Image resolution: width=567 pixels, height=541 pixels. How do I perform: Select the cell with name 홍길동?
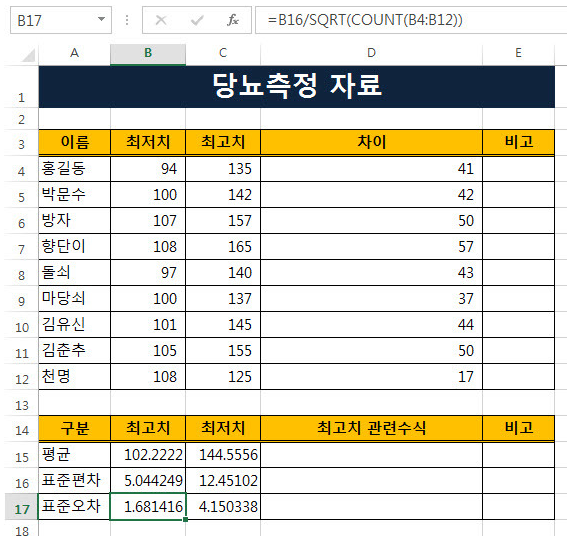[x=74, y=169]
